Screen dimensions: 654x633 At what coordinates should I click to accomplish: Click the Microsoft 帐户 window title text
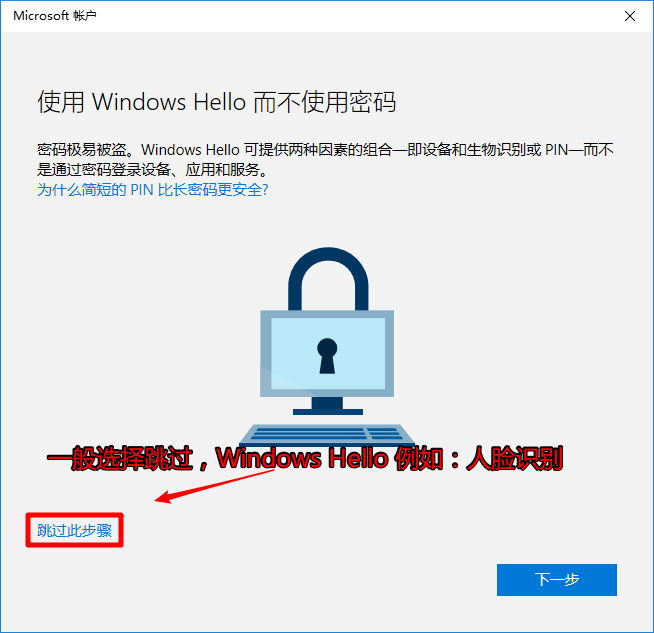pyautogui.click(x=55, y=16)
